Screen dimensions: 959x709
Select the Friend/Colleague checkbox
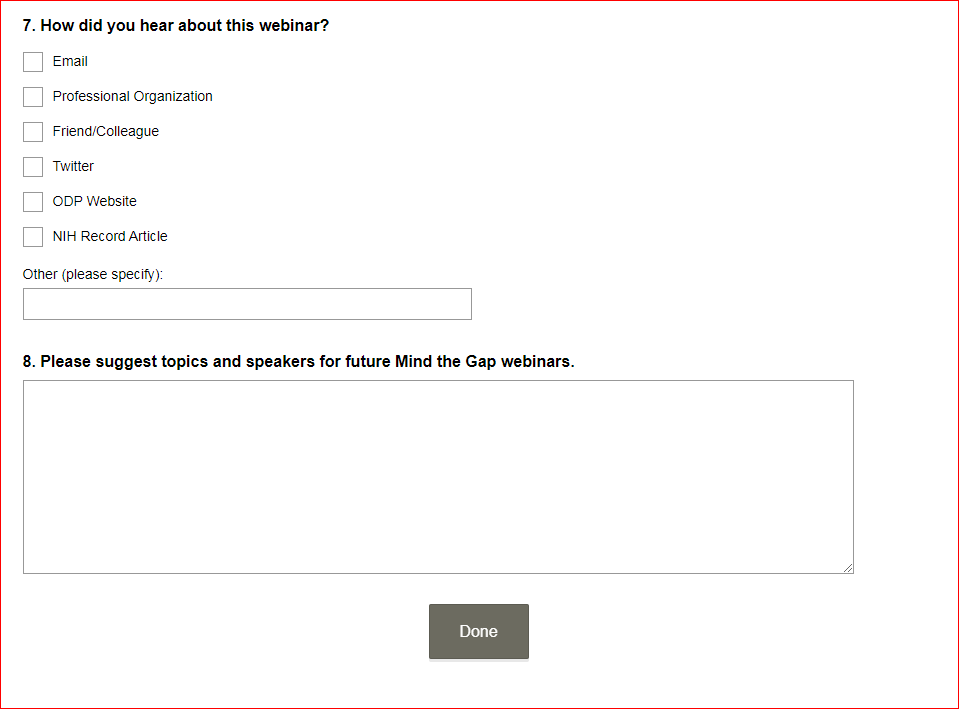tap(33, 132)
